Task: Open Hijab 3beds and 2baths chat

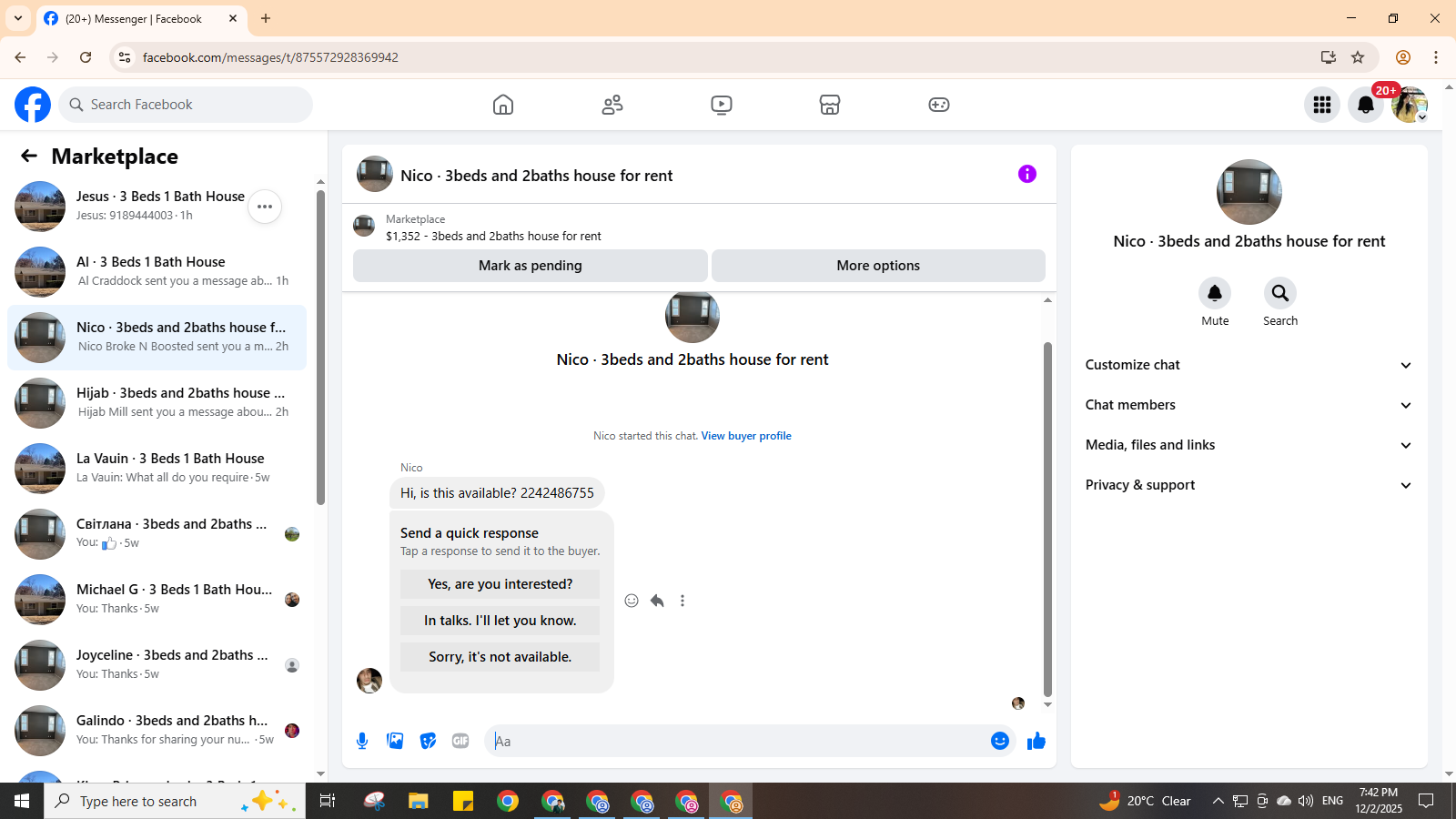Action: click(x=157, y=403)
